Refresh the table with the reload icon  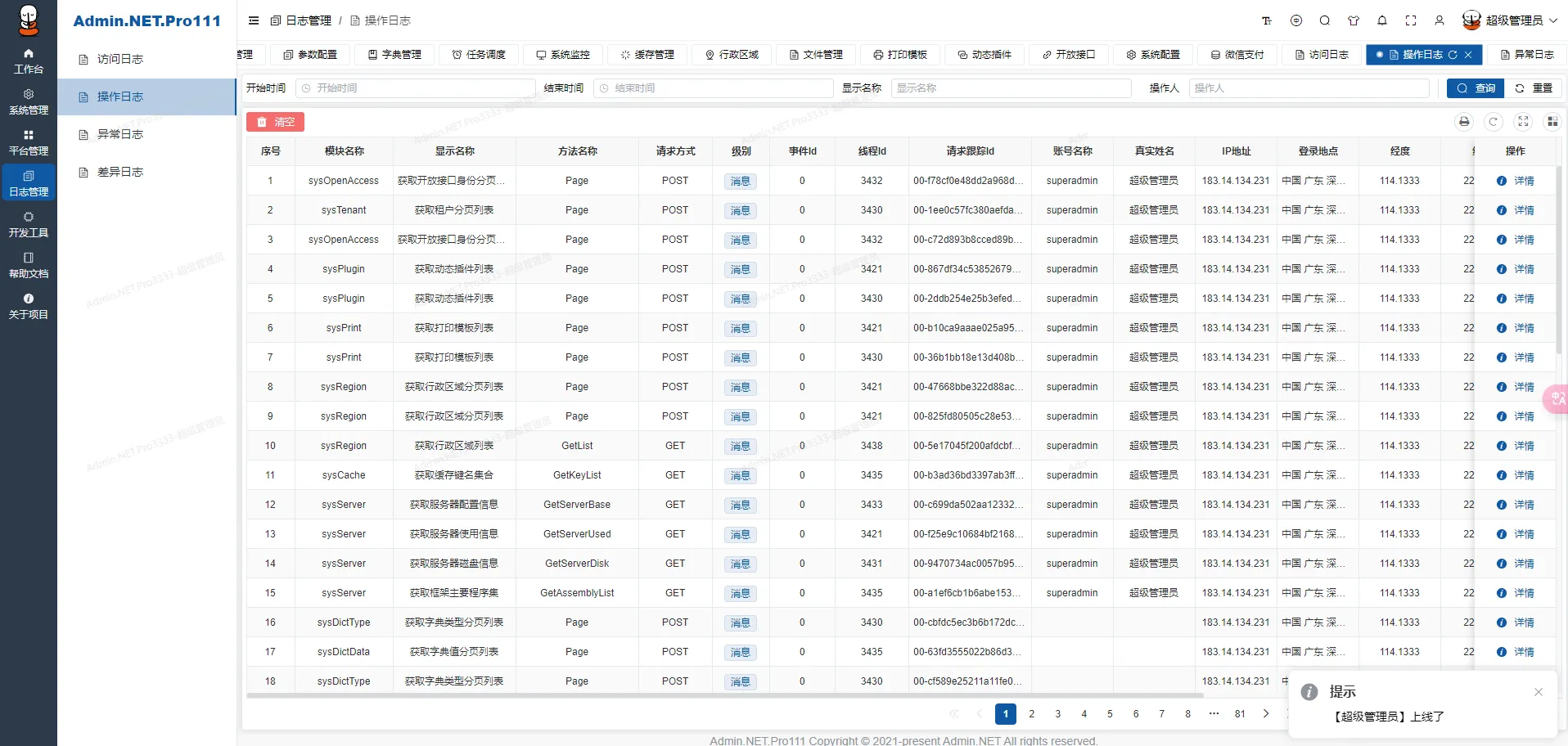pos(1494,122)
